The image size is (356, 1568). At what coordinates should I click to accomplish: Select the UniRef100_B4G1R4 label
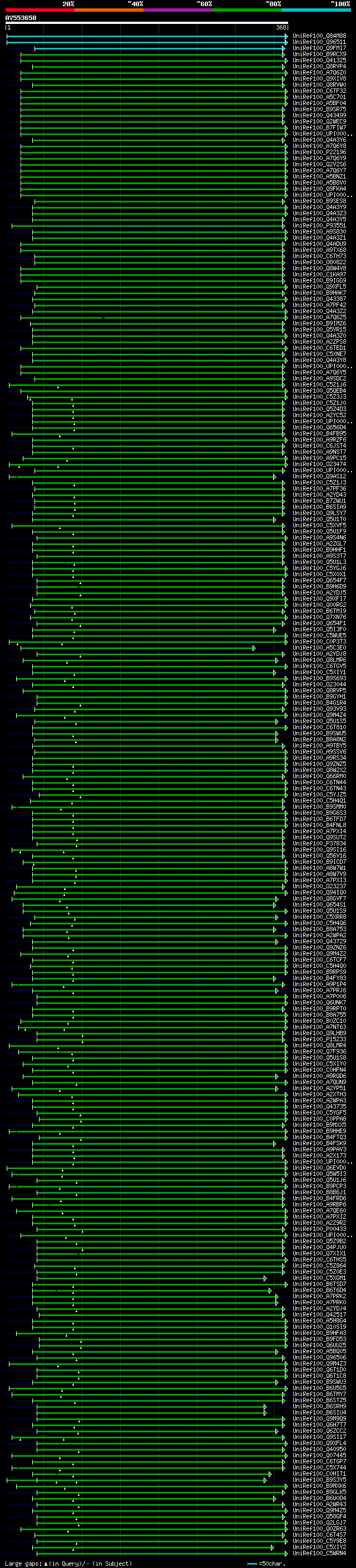click(319, 703)
